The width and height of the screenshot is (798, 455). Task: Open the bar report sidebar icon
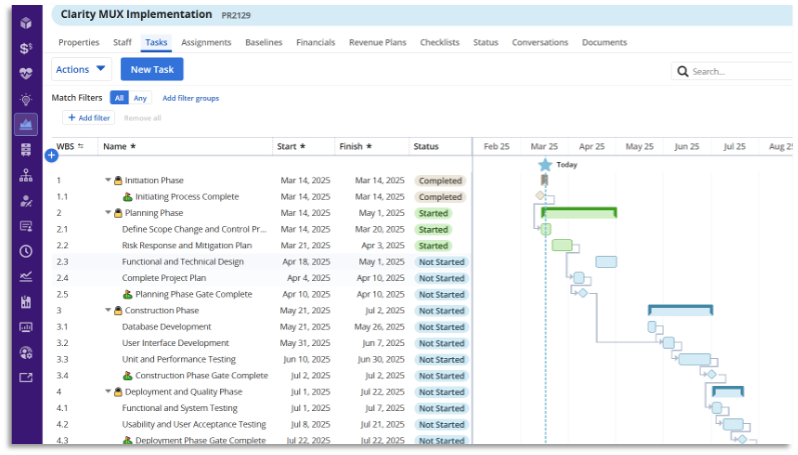[26, 302]
